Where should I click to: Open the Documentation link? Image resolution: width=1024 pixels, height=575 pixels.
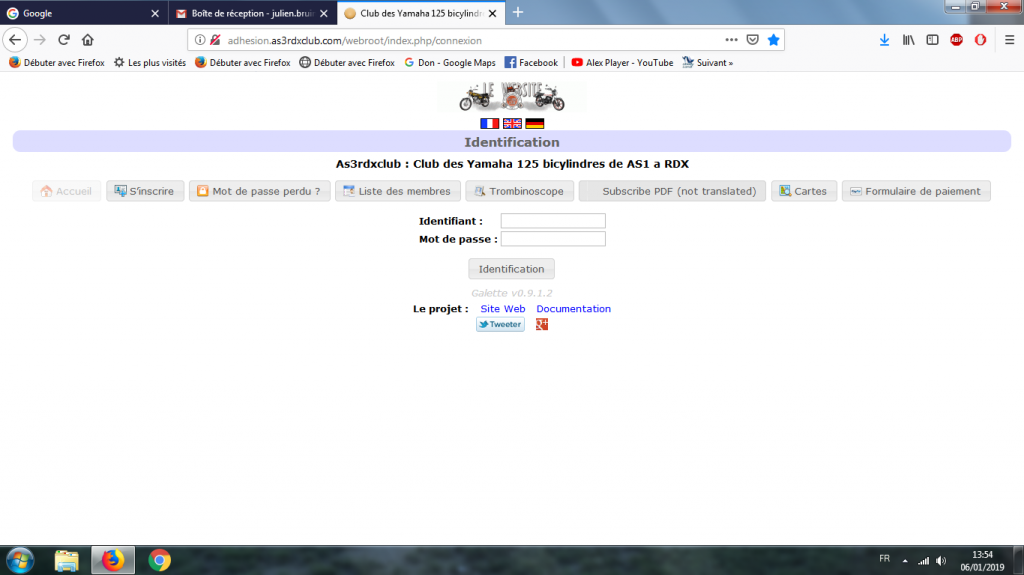(573, 309)
